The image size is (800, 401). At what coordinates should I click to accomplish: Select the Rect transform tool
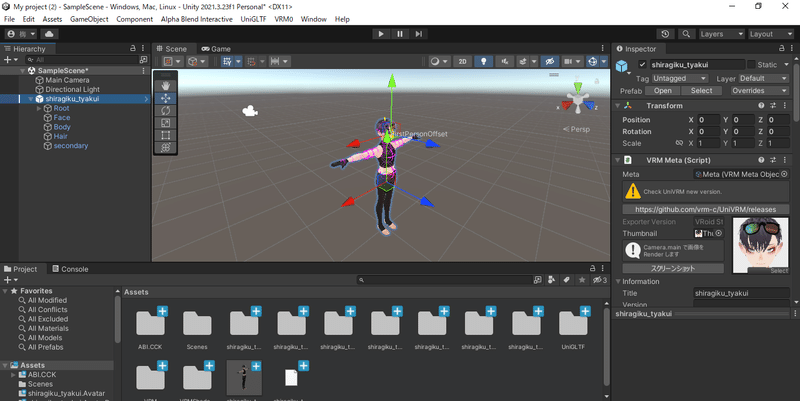(166, 135)
